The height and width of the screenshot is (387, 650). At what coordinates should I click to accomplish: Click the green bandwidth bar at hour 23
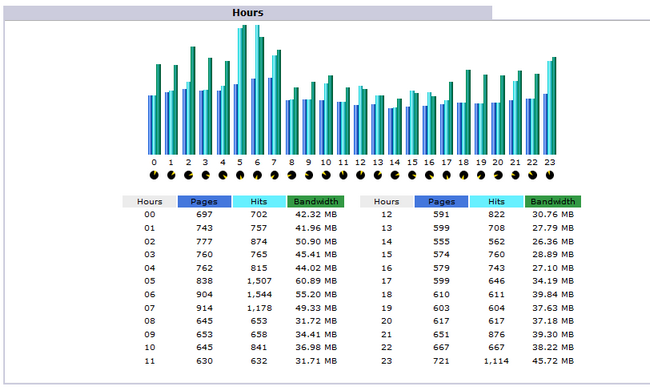point(554,106)
